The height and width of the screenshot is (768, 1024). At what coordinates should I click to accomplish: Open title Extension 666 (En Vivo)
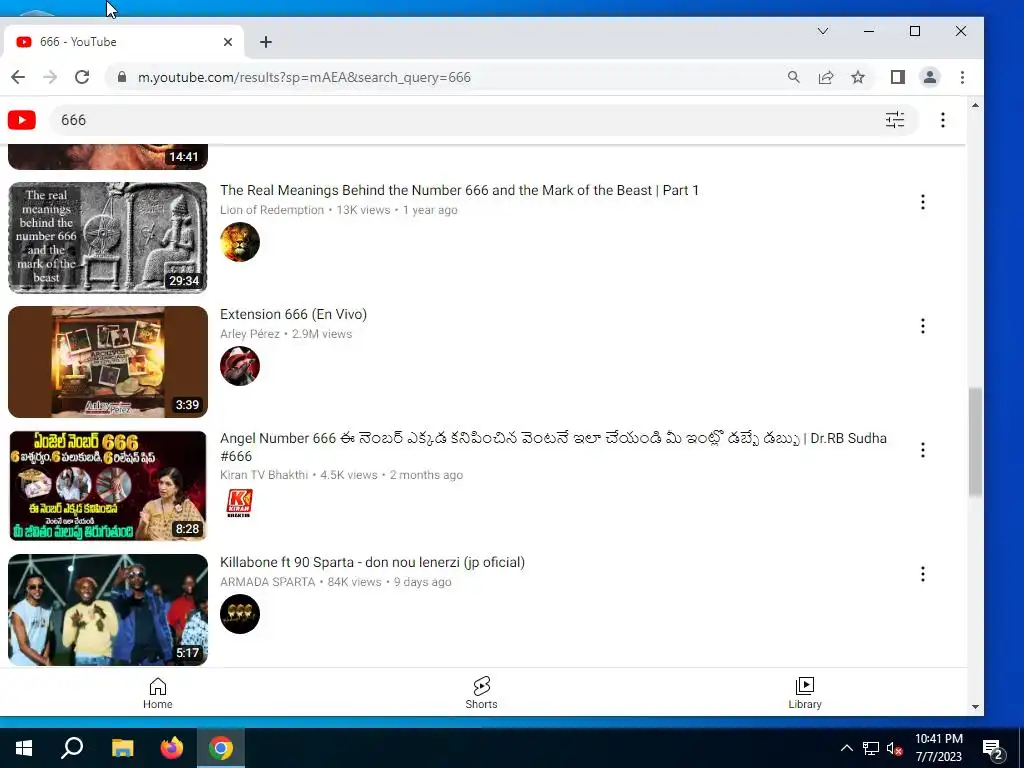(293, 314)
